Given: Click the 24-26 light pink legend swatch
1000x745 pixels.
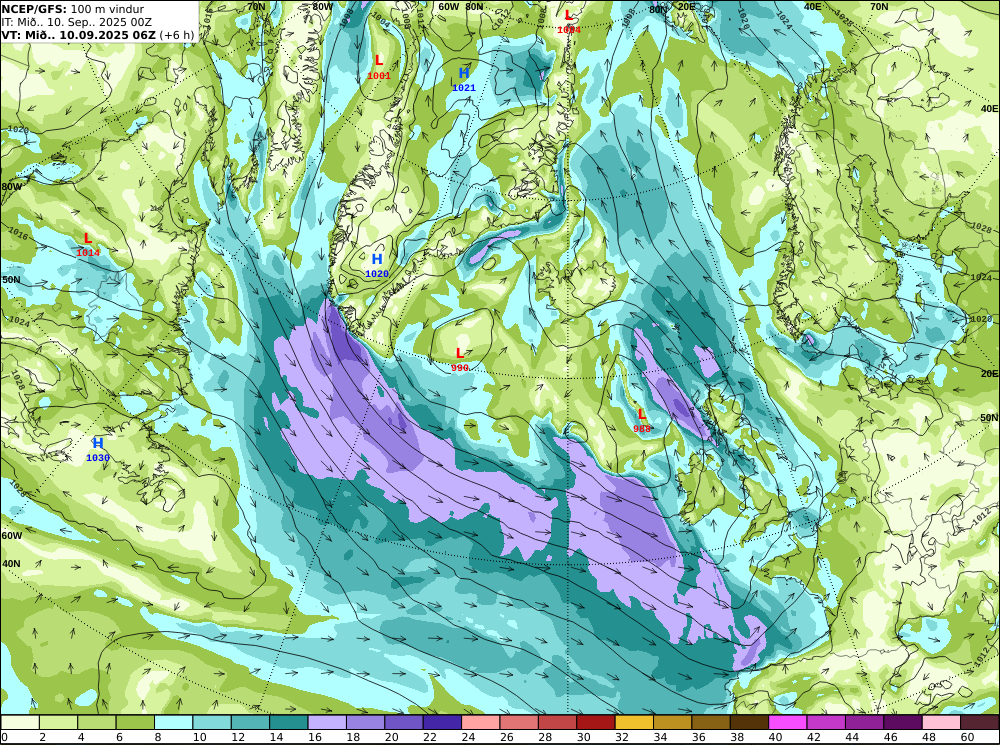Looking at the screenshot, I should 481,722.
